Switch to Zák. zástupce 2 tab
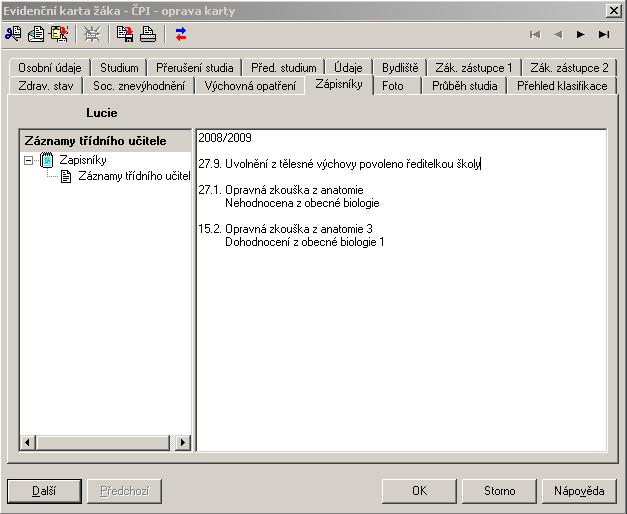627x514 pixels. (x=569, y=68)
